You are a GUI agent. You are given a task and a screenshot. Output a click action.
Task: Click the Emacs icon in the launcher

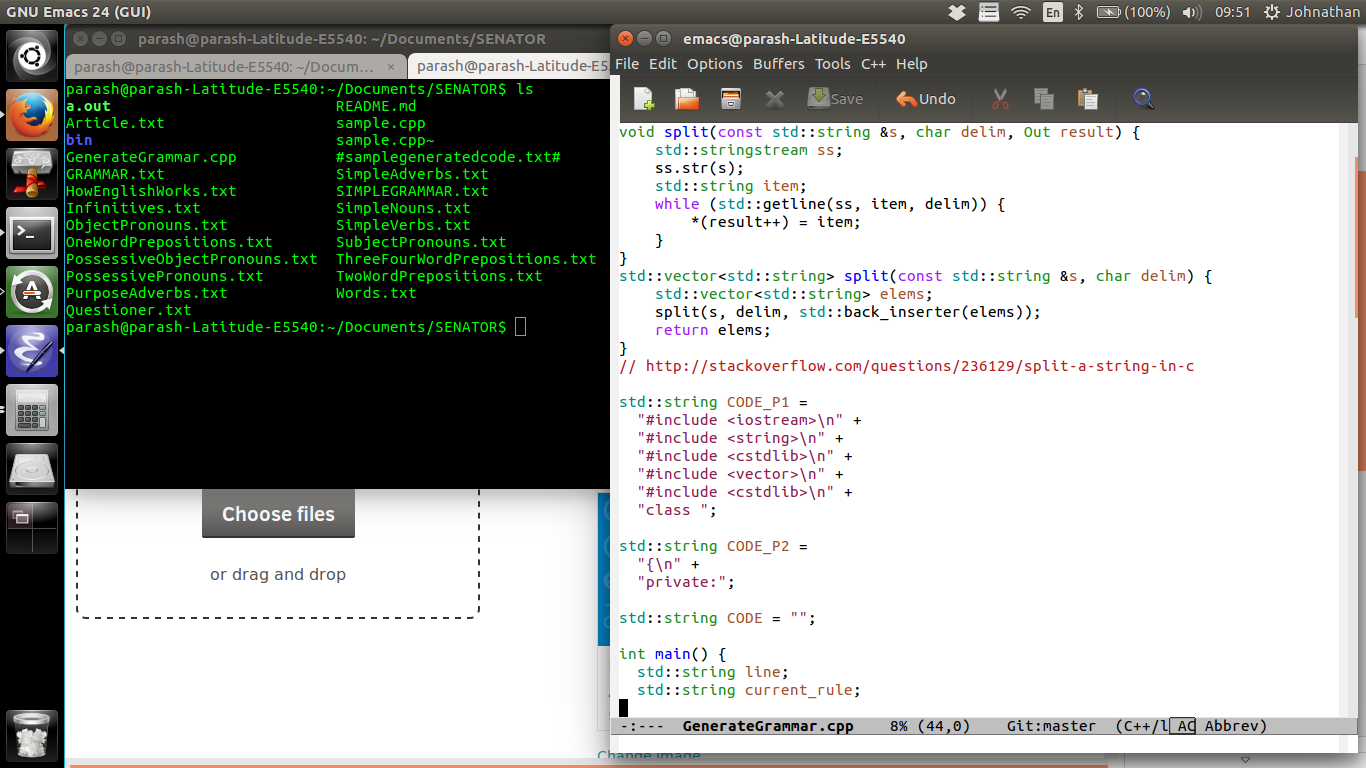click(32, 351)
